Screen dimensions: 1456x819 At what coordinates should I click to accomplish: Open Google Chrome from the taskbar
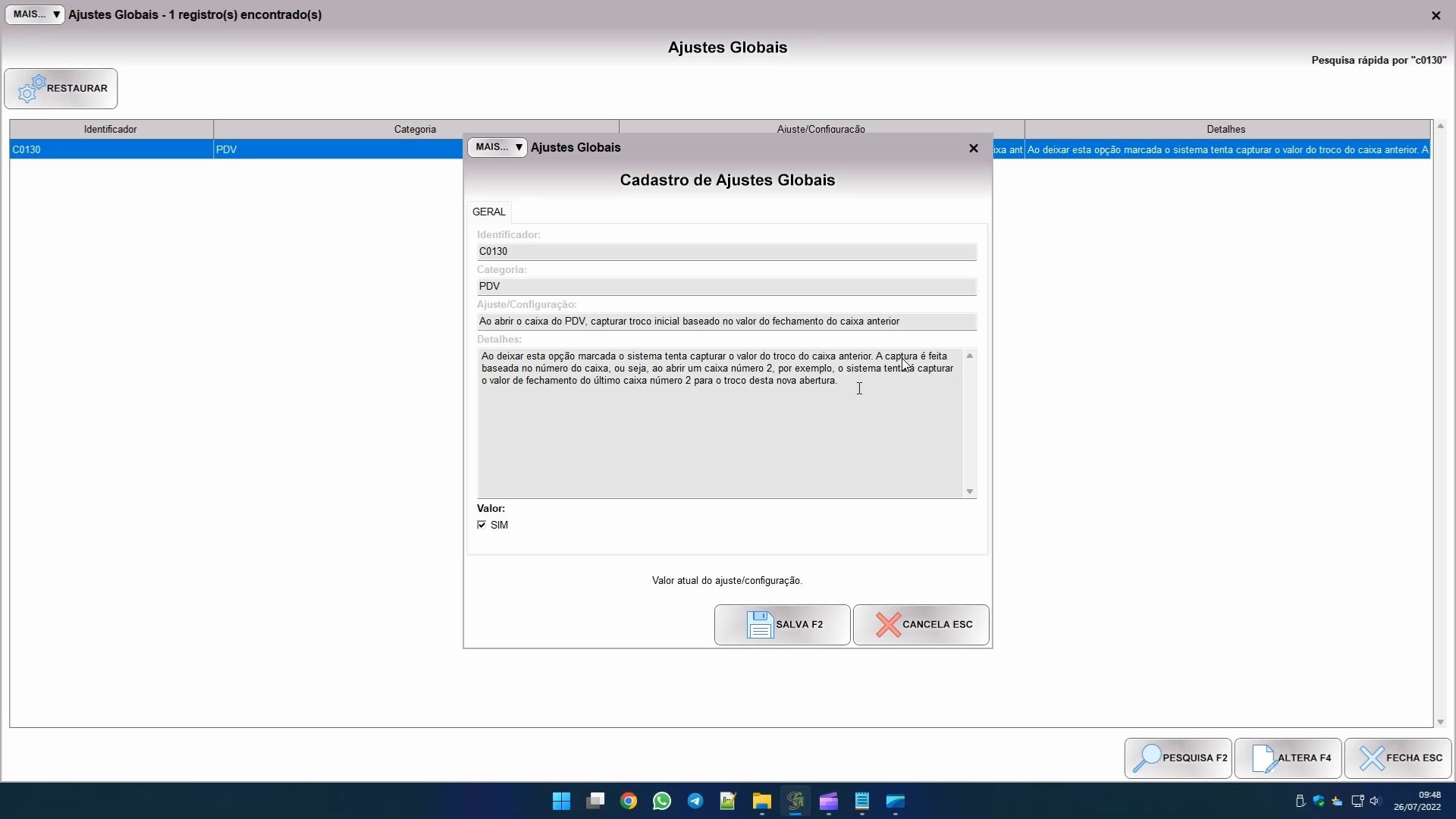[628, 802]
